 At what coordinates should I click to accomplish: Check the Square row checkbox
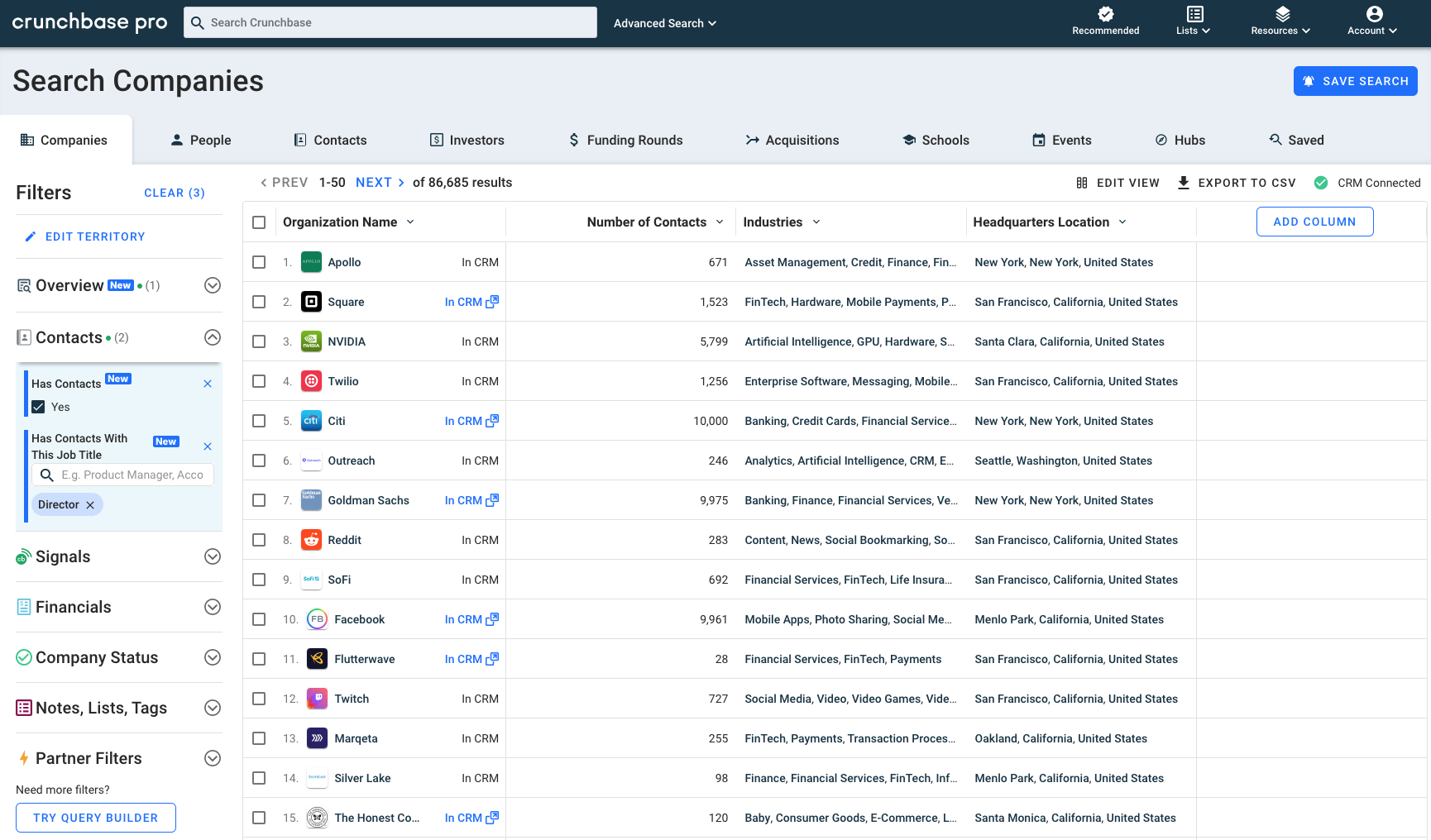259,302
